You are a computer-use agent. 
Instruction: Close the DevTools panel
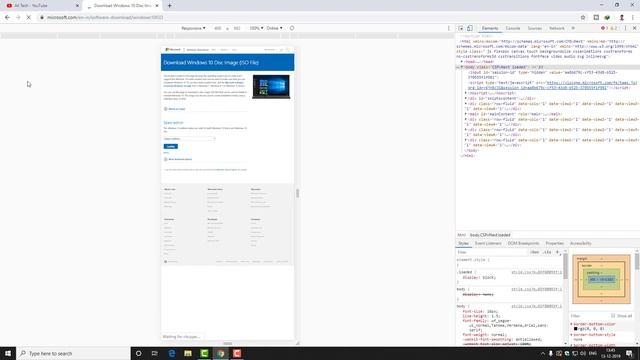click(634, 28)
